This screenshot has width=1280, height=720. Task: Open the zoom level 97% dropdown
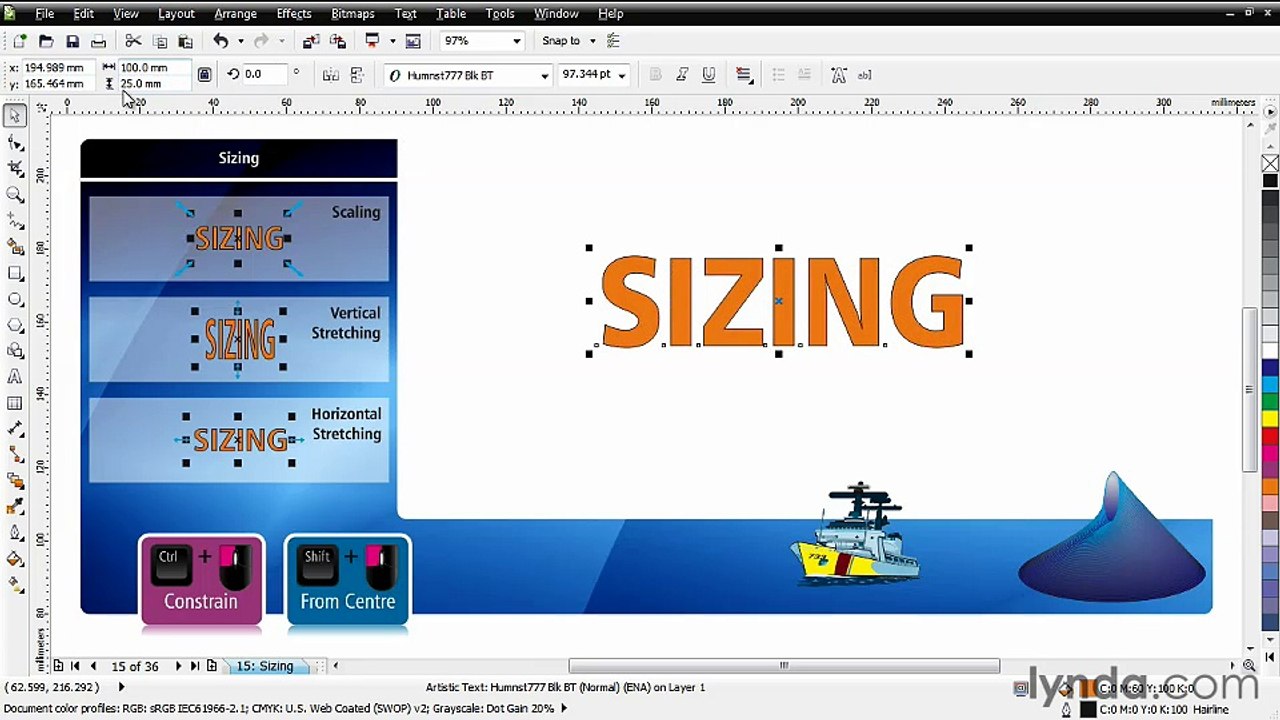[x=516, y=41]
